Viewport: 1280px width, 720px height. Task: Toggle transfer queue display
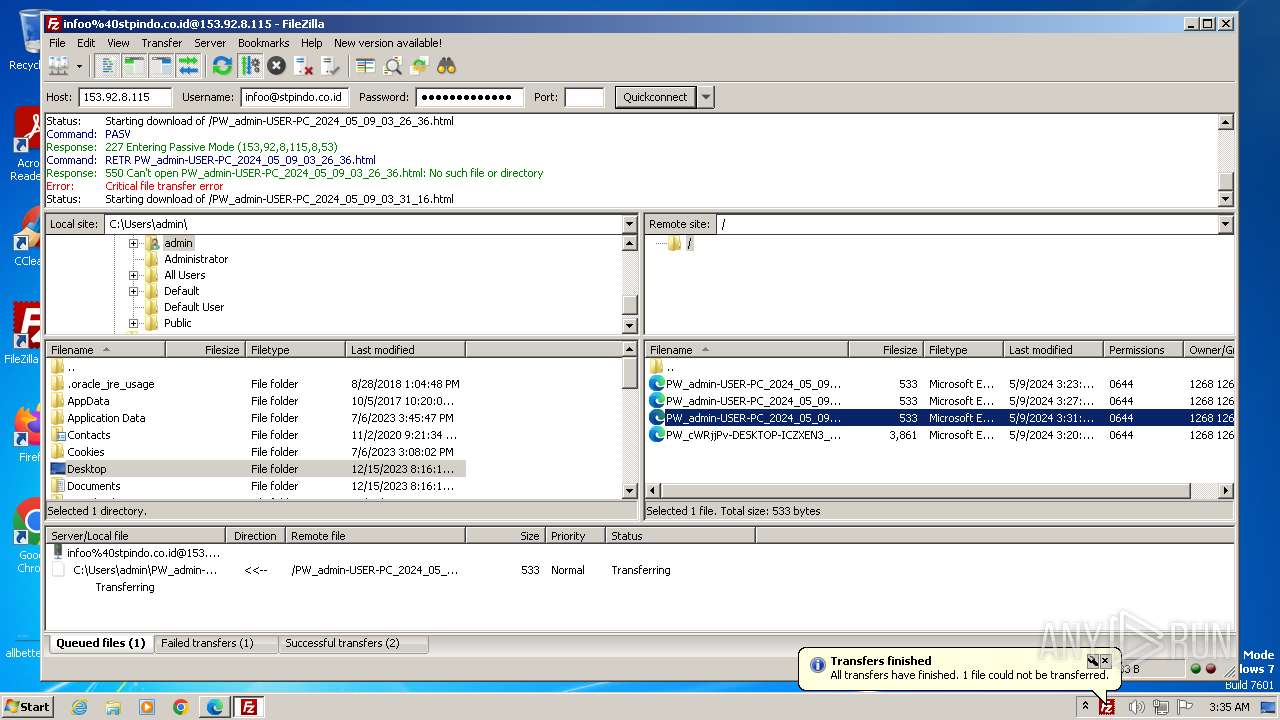[x=188, y=66]
